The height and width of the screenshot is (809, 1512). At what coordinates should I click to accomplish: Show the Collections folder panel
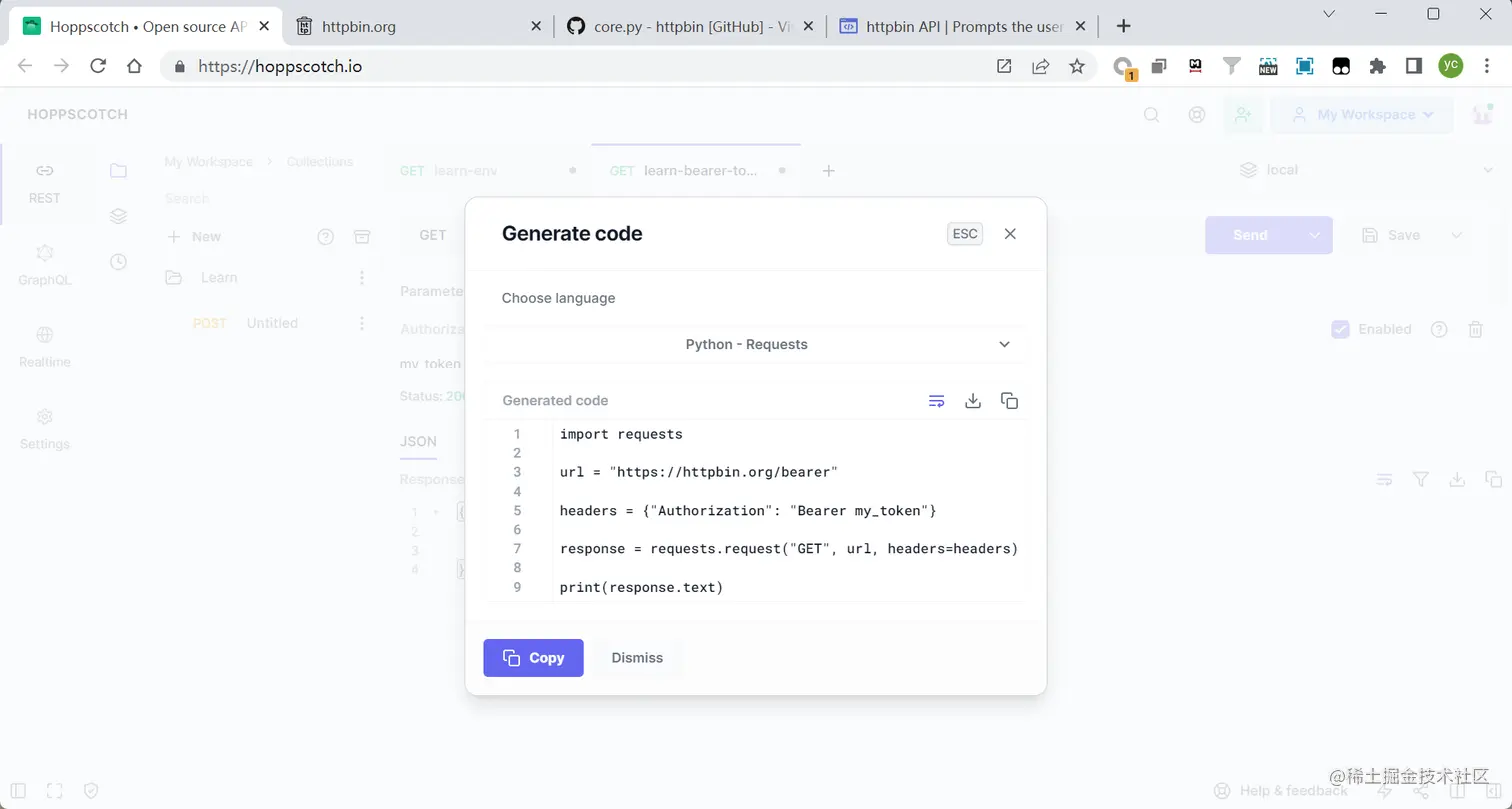tap(118, 171)
